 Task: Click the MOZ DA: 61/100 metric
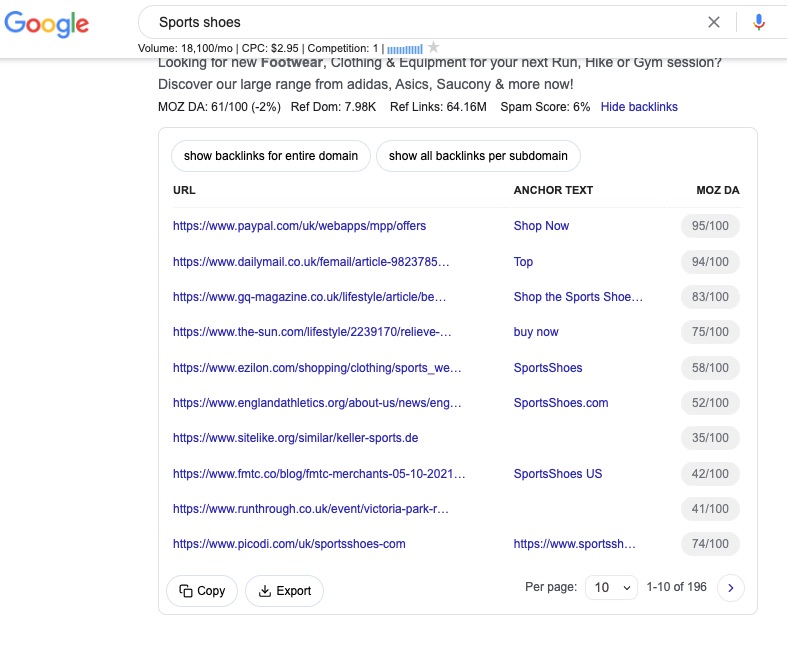pos(219,107)
